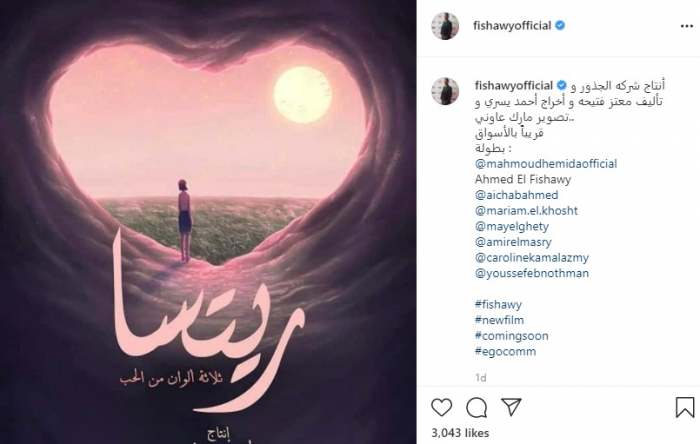Open #comingsoon hashtag
700x444 pixels.
click(x=511, y=336)
